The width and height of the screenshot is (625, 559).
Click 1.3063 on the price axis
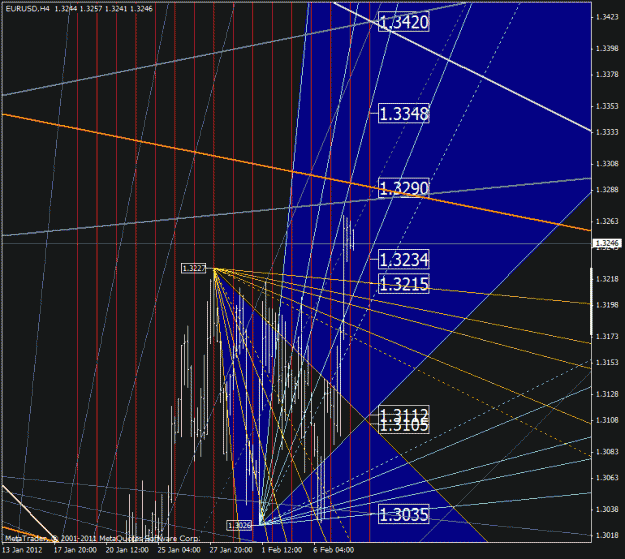pos(607,478)
